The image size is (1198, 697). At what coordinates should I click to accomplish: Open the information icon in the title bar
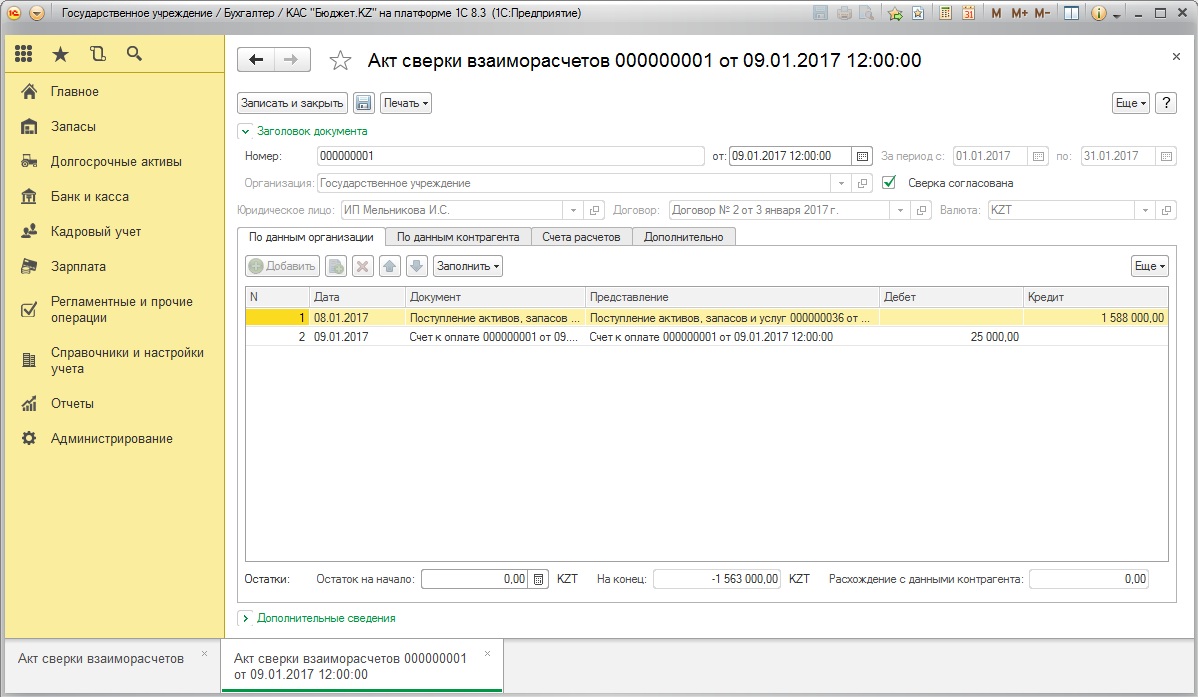click(1098, 13)
